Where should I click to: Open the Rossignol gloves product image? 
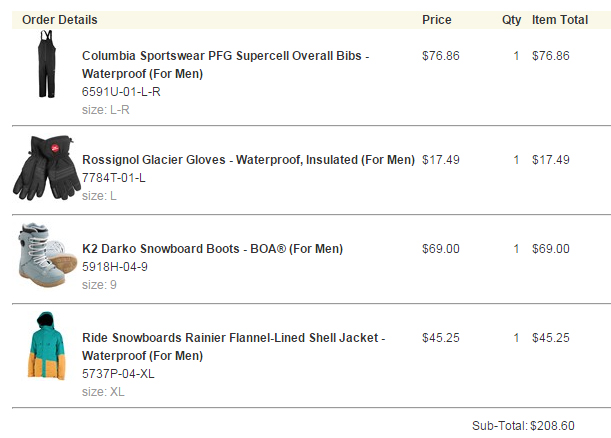pos(44,168)
